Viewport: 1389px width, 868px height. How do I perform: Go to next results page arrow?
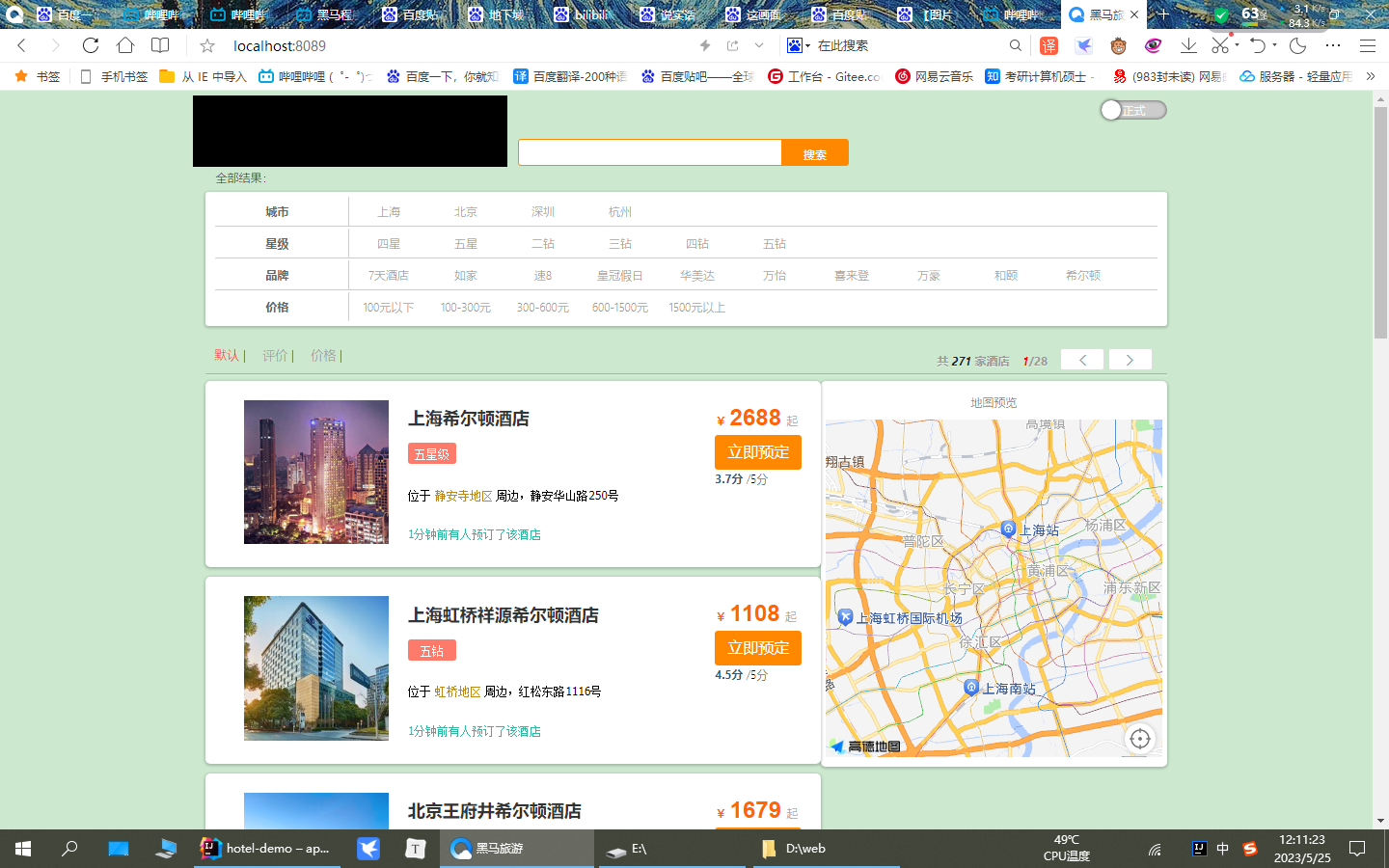click(1130, 360)
